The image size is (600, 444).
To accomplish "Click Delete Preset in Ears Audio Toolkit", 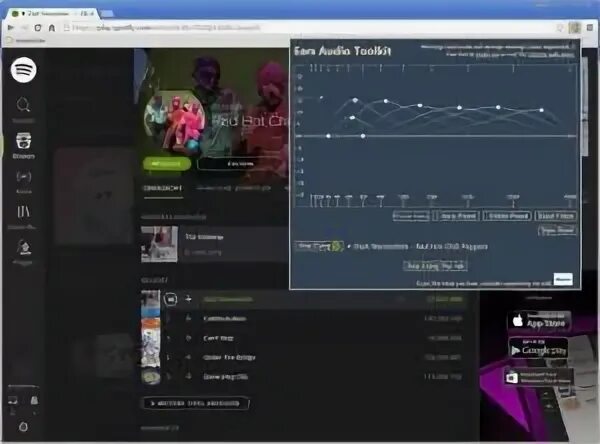I will tap(507, 216).
